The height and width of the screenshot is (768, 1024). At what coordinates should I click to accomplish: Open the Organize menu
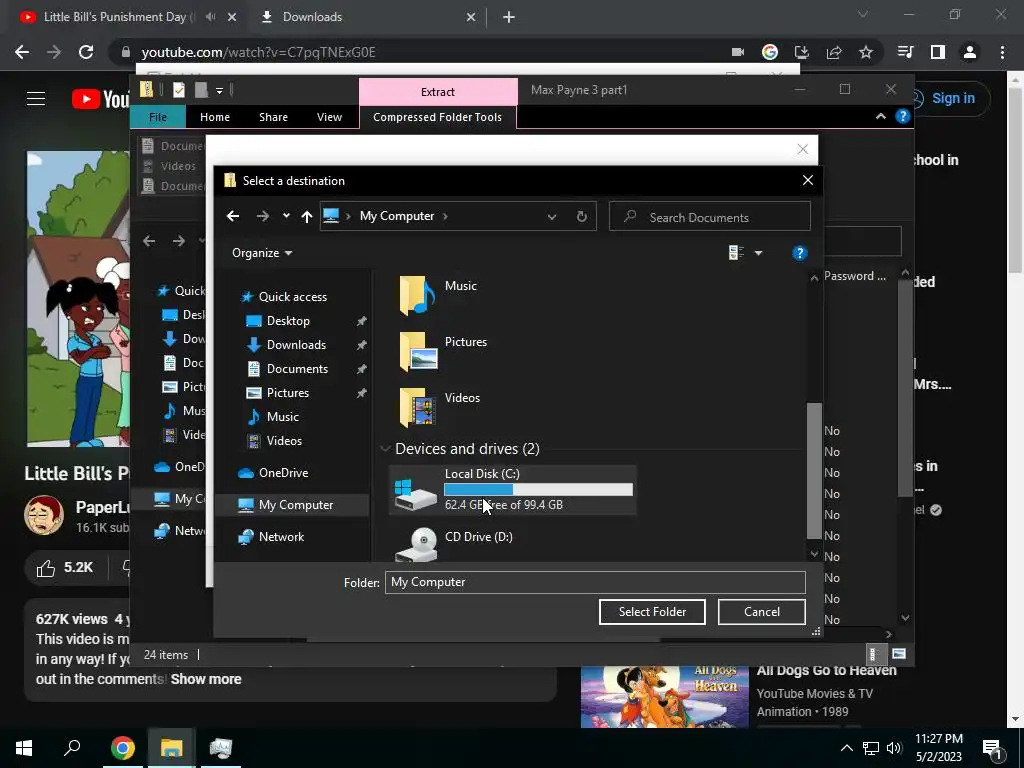(262, 253)
